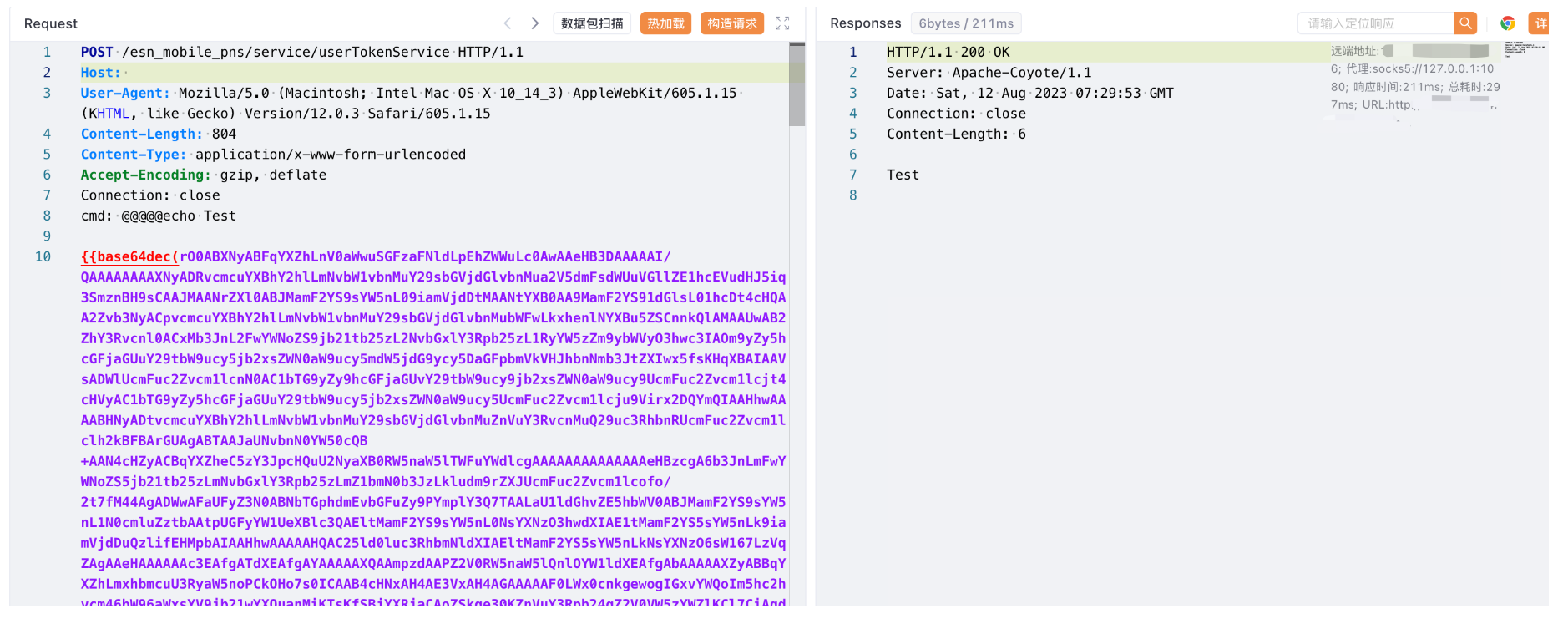Expand the request editor to fullscreen
This screenshot has width=1568, height=619.
[x=781, y=23]
